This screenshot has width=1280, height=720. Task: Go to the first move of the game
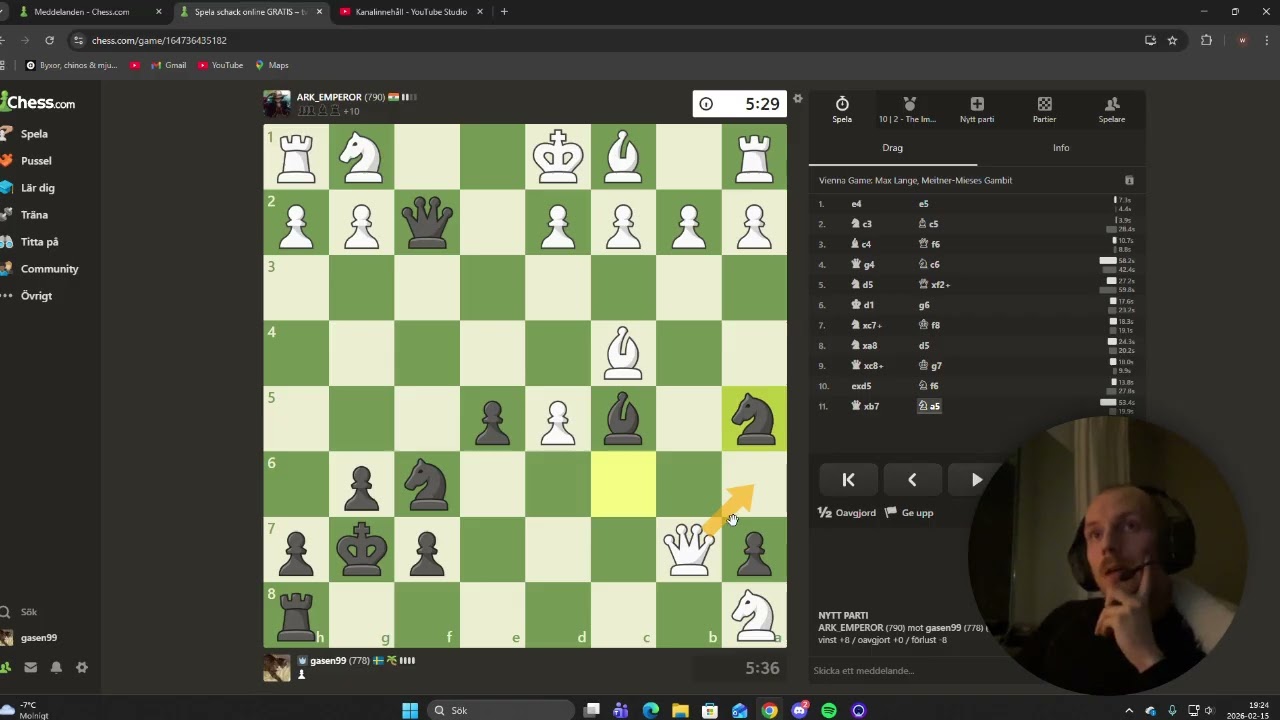pyautogui.click(x=848, y=480)
